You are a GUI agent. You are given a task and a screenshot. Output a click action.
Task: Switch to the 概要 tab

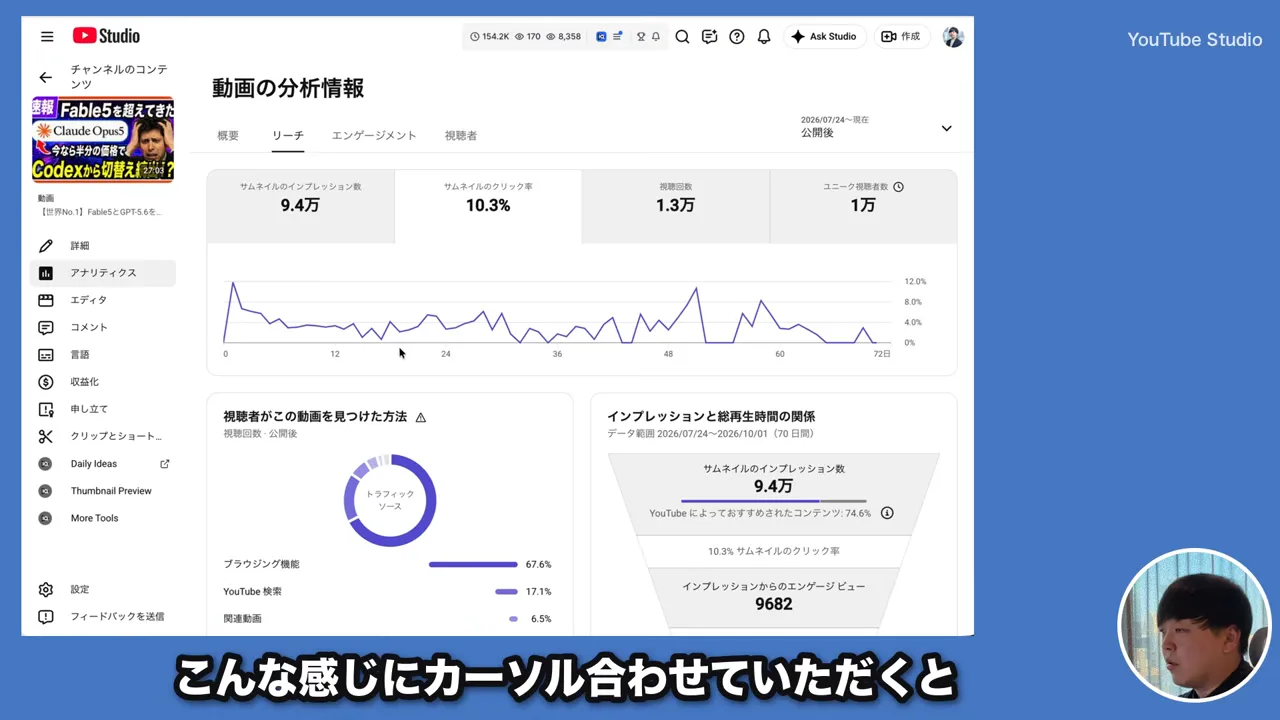pos(228,135)
